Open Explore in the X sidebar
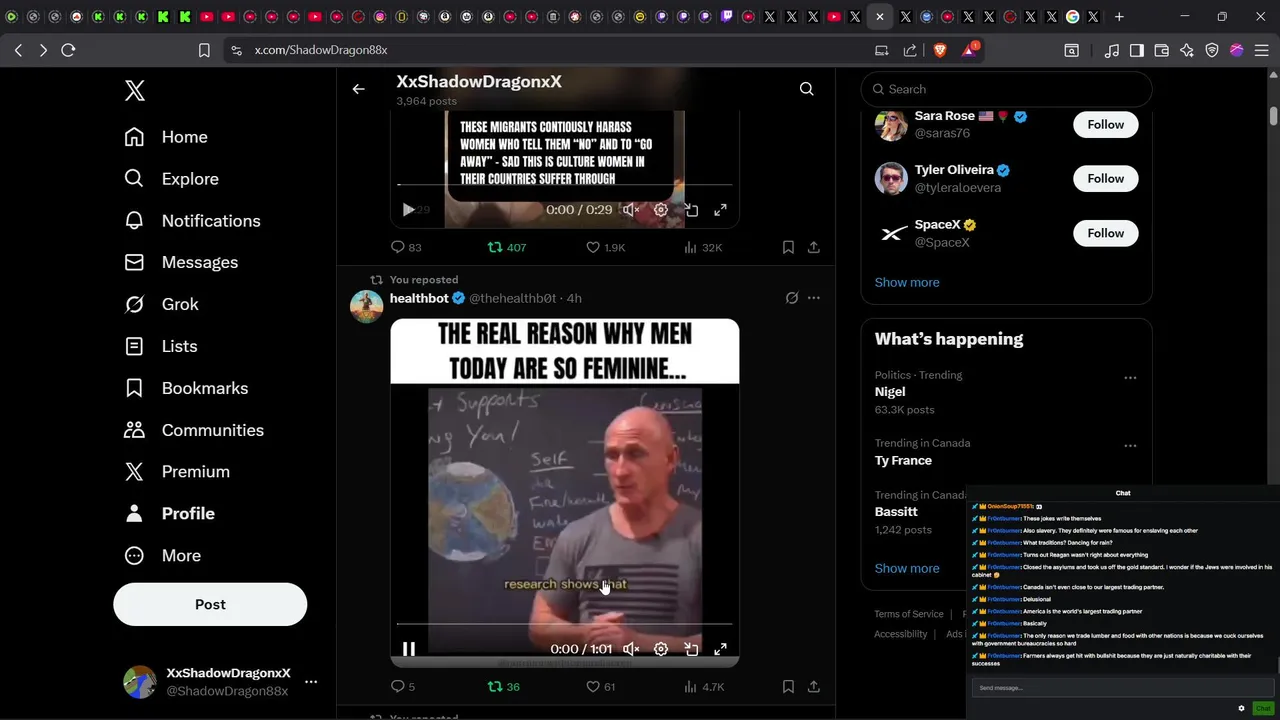The image size is (1280, 720). click(171, 179)
